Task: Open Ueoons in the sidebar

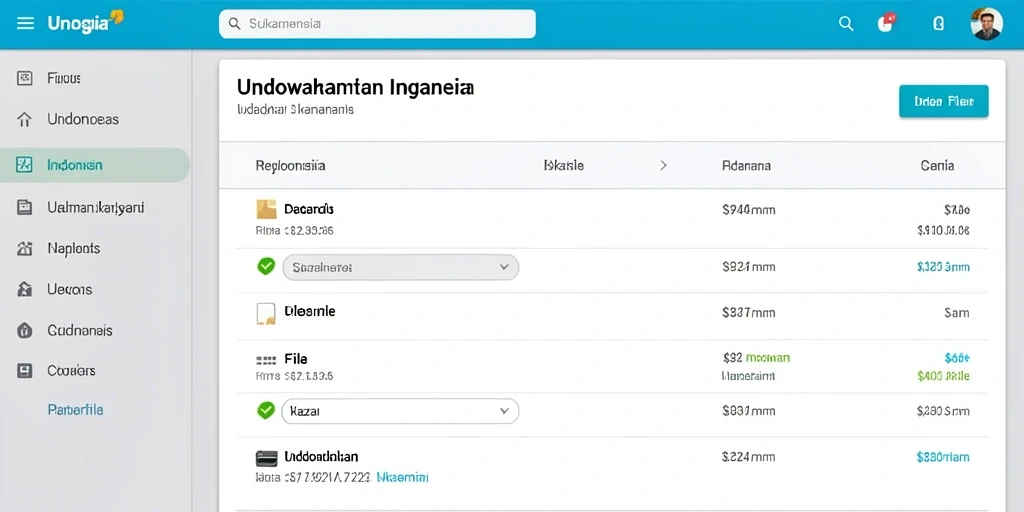Action: coord(69,289)
